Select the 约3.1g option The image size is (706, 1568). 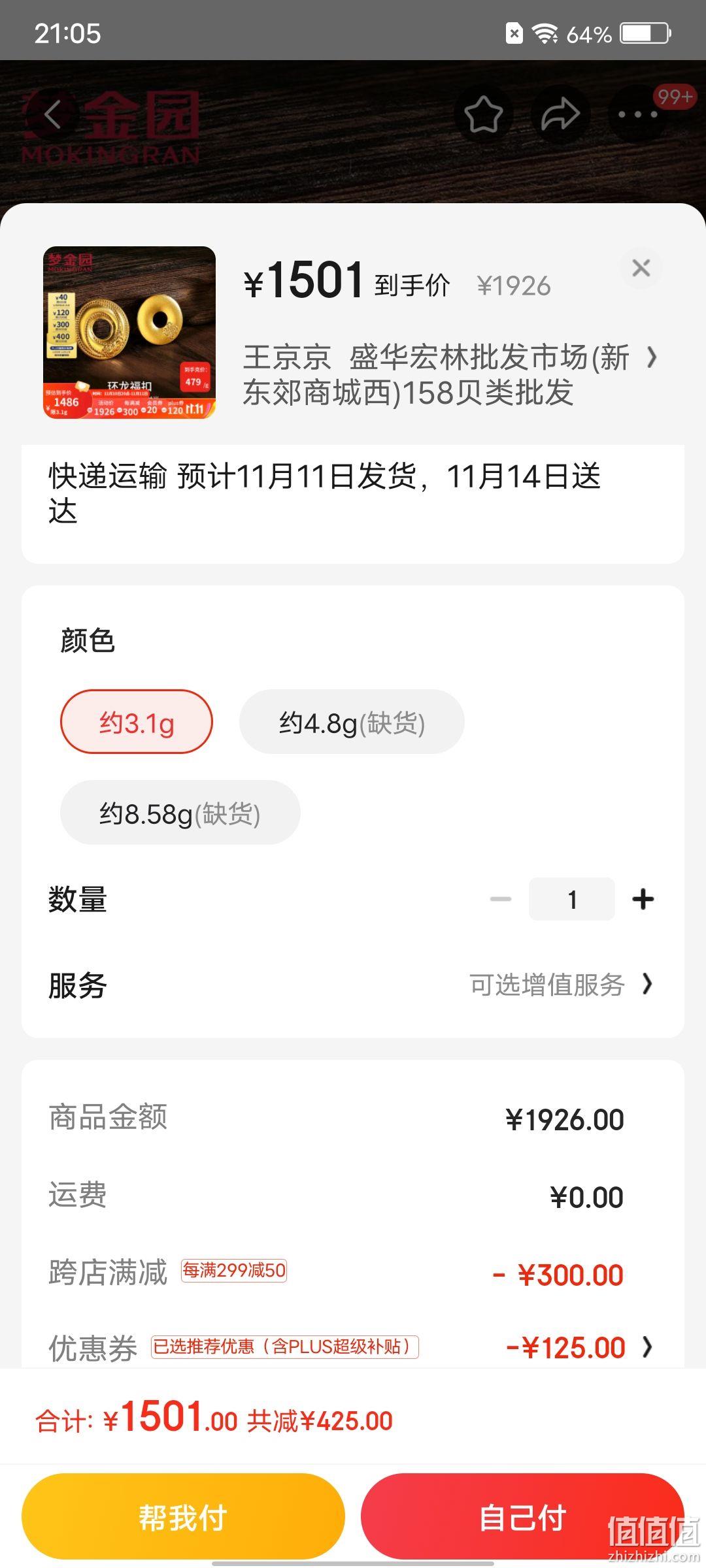pos(137,722)
